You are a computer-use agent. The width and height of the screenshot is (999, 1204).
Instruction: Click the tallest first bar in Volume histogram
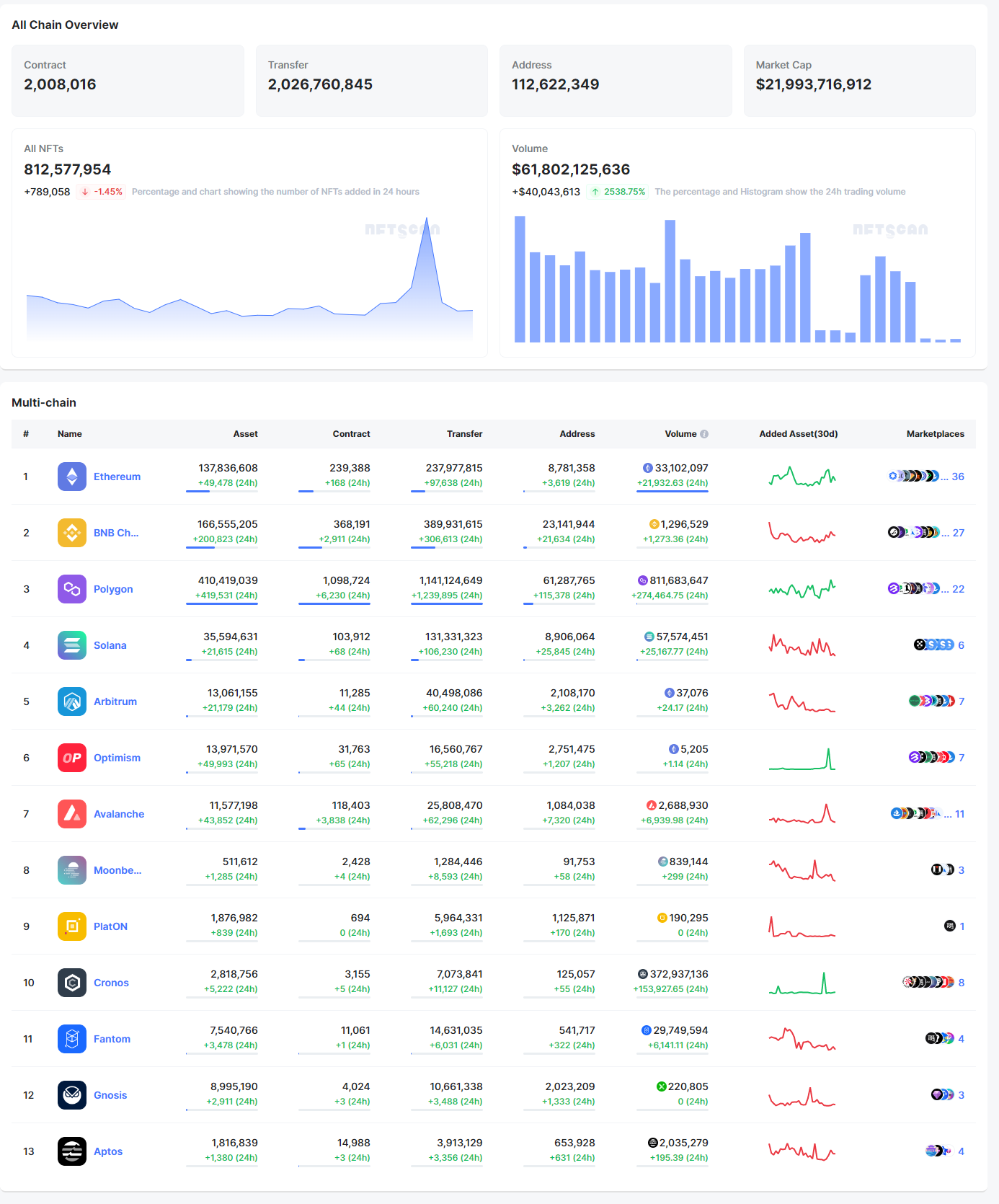(x=520, y=279)
